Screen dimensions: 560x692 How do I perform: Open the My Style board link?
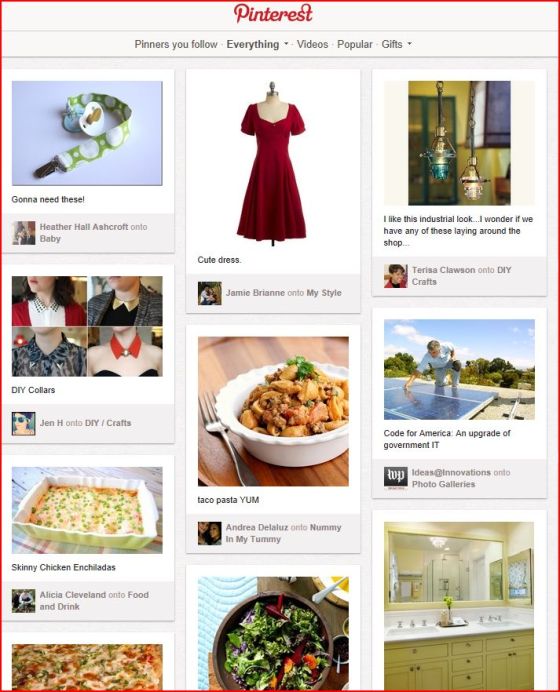click(x=324, y=293)
